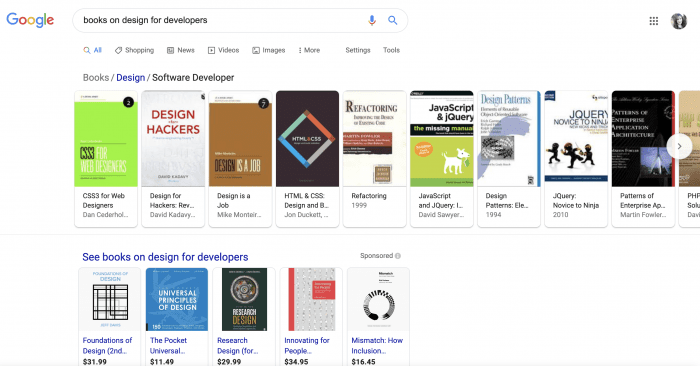Click the Sponsored info icon
The height and width of the screenshot is (366, 700).
click(x=398, y=256)
